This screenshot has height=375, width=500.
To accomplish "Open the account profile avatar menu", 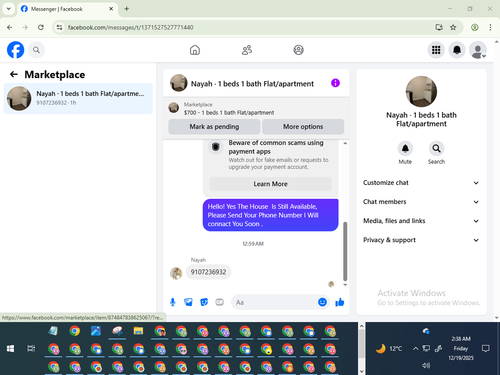I will point(478,50).
